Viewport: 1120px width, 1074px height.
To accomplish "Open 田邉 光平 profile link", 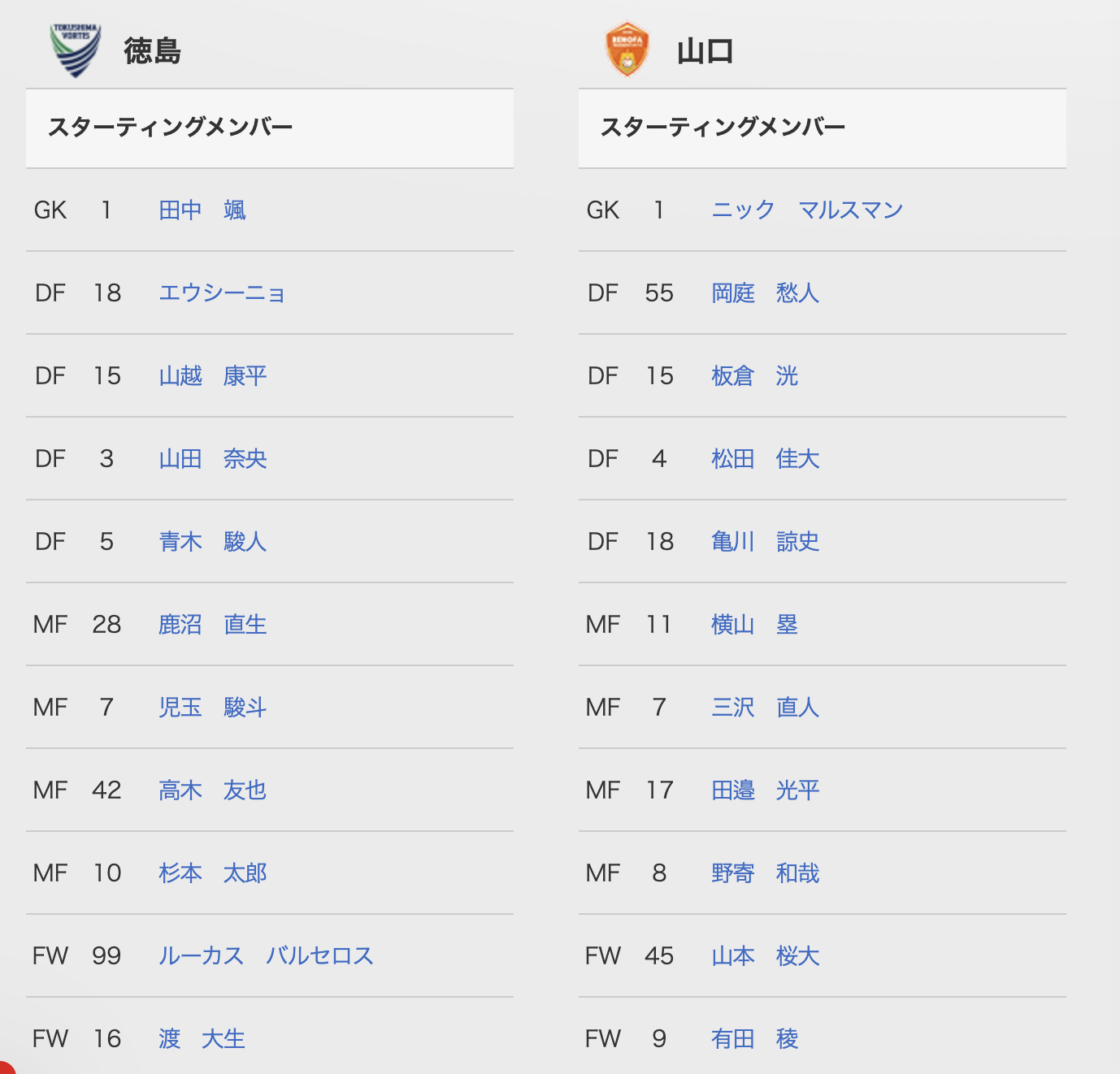I will [x=766, y=790].
